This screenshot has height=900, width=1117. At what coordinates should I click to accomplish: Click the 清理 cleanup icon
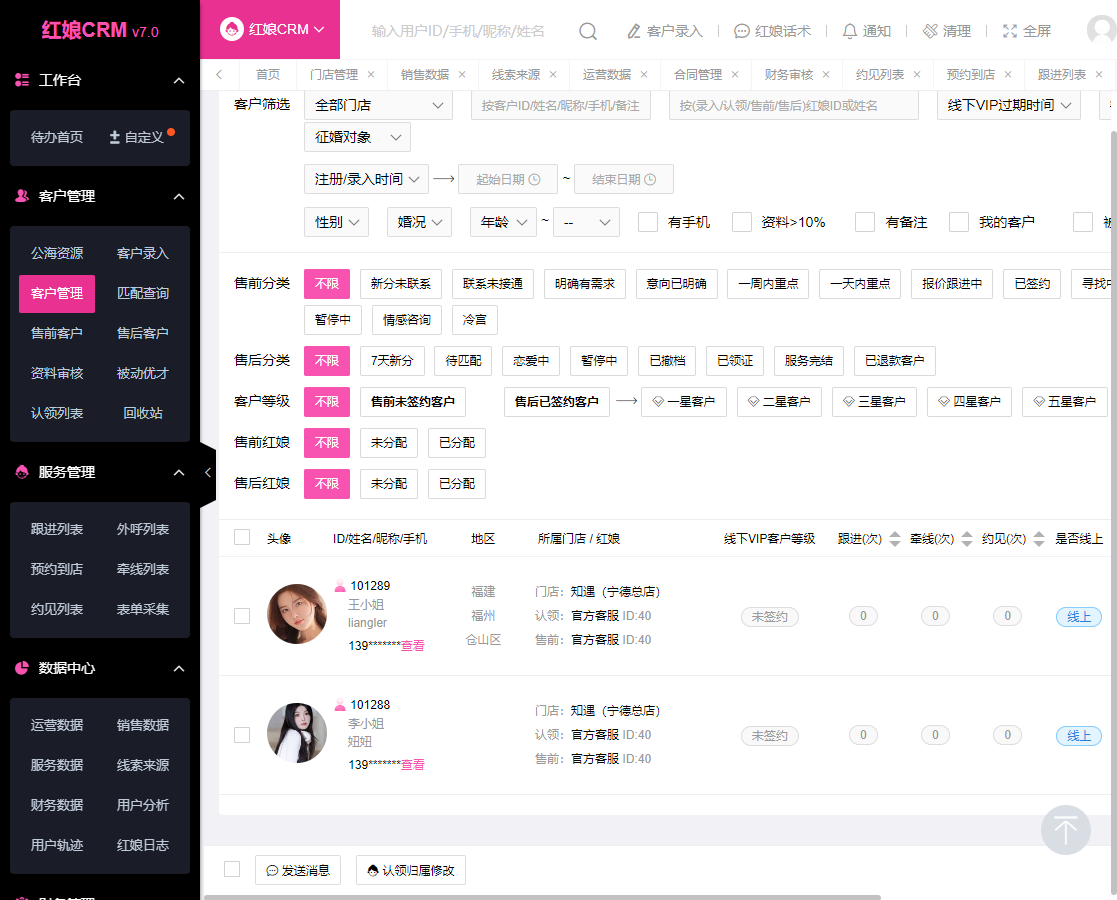click(x=930, y=31)
